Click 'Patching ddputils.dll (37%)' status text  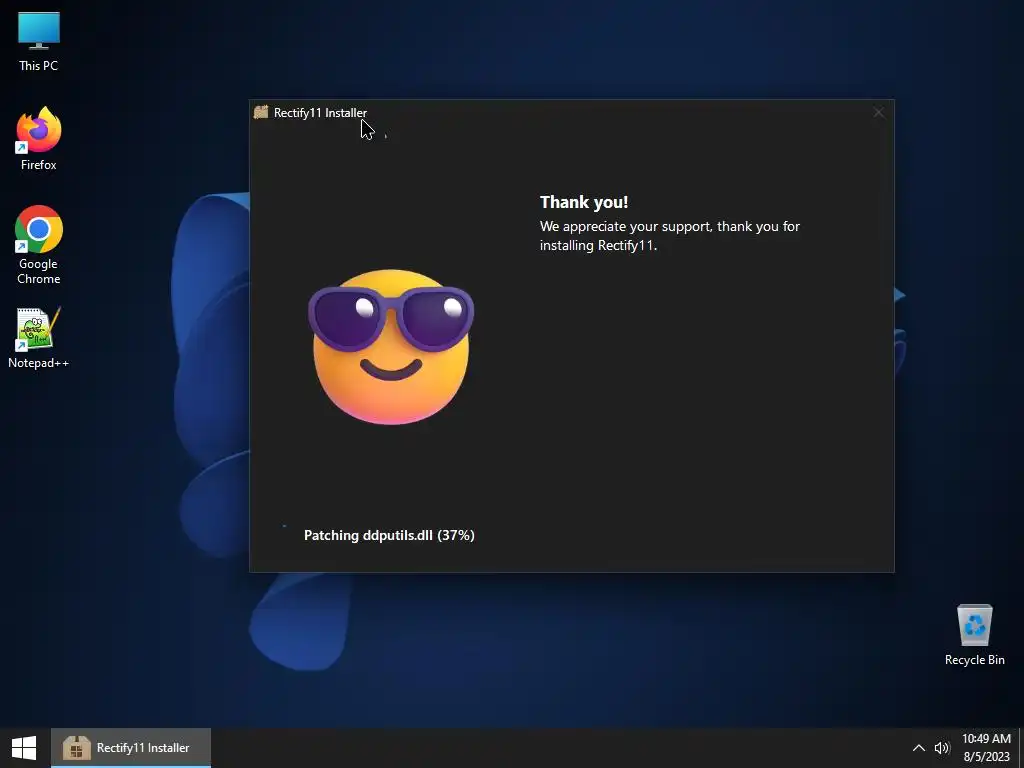click(389, 535)
